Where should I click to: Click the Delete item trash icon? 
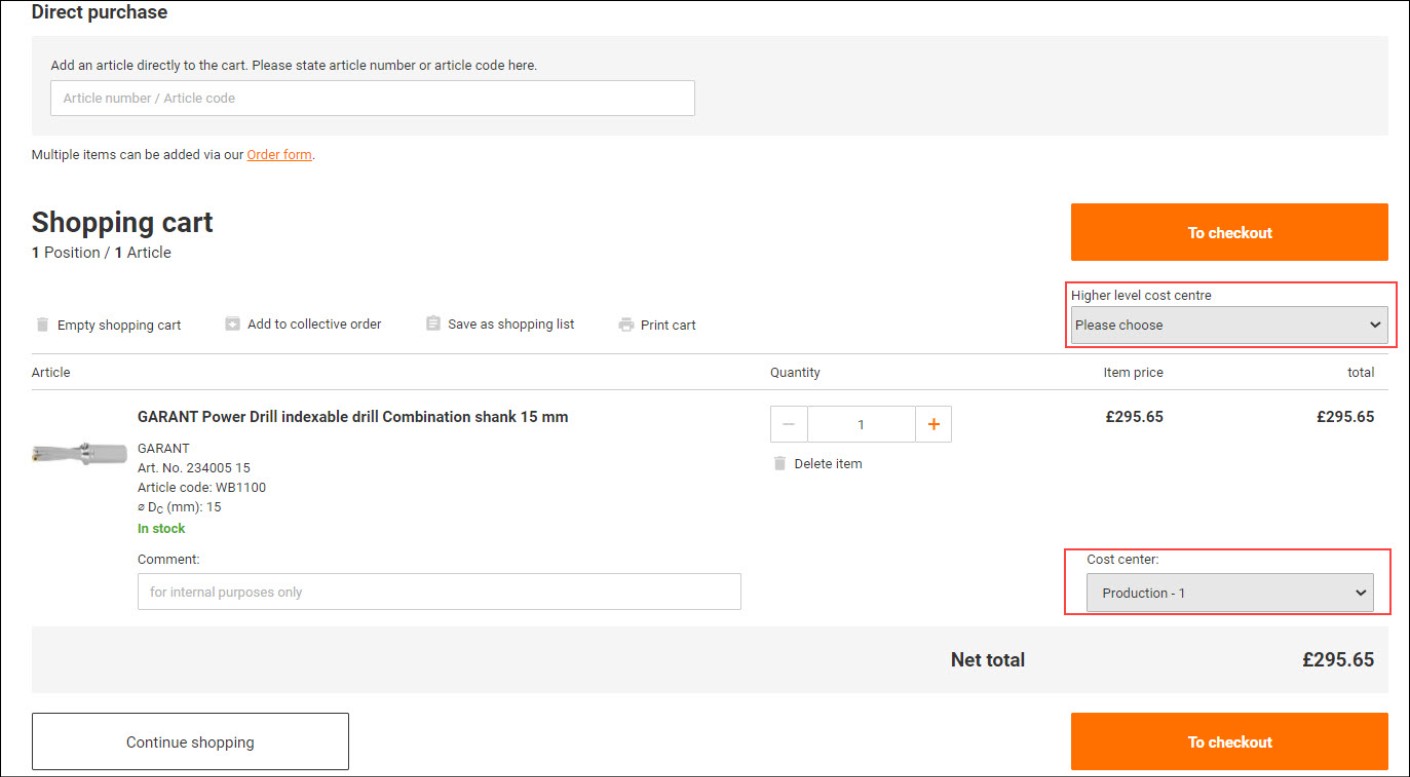[780, 464]
